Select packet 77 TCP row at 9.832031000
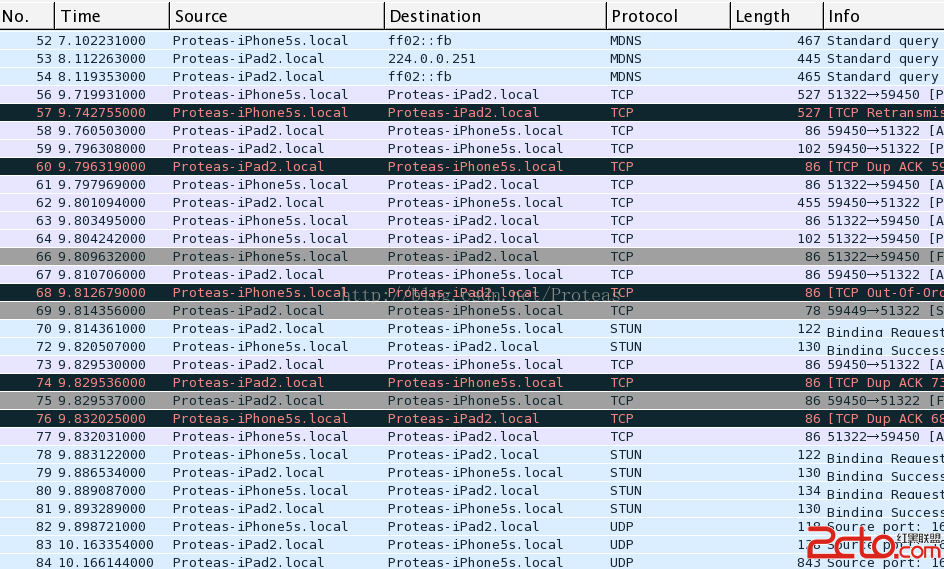944x569 pixels. [400, 437]
